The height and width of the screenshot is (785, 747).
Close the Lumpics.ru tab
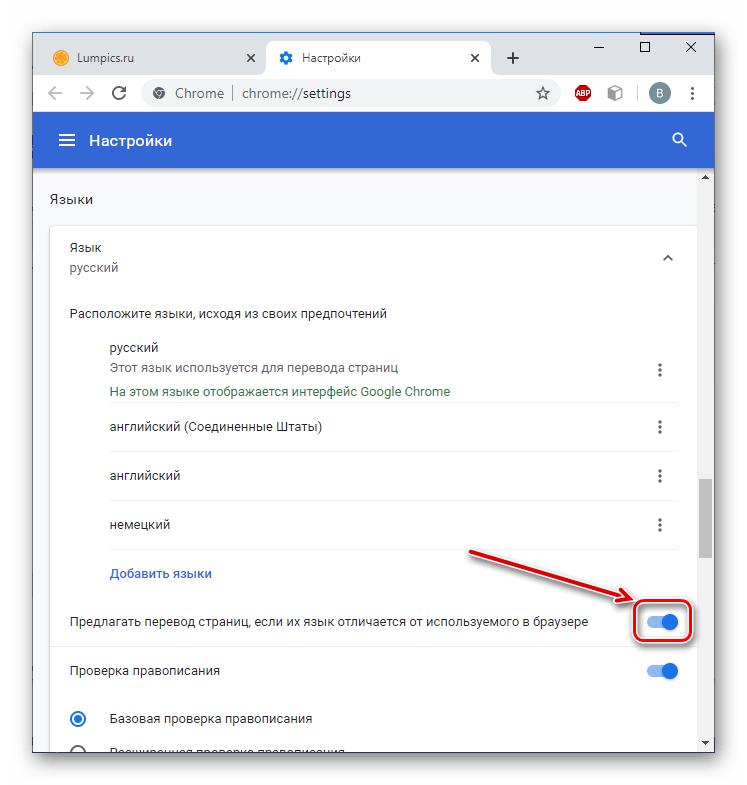point(251,58)
